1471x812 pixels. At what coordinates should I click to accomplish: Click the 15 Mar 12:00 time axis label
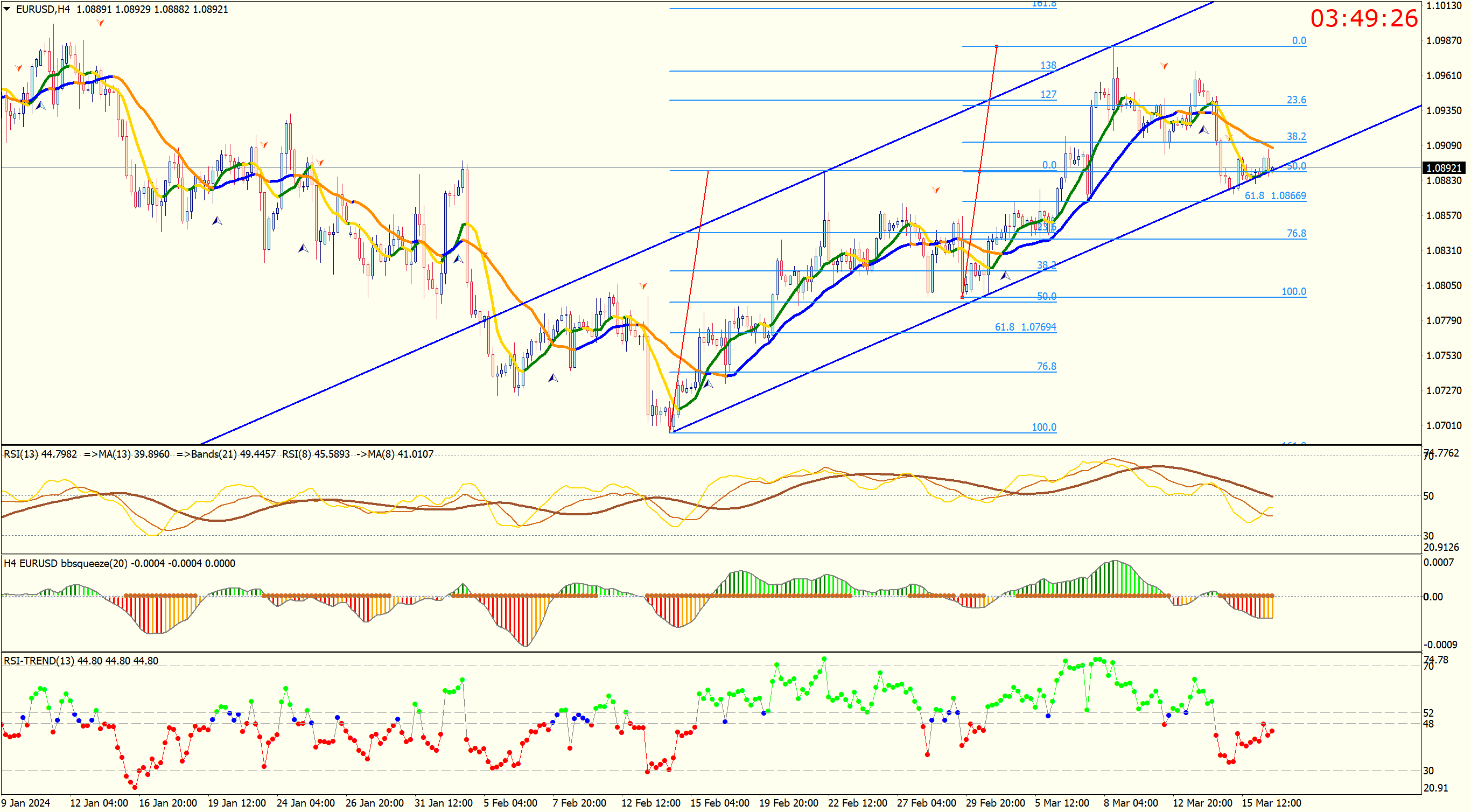coord(1271,803)
